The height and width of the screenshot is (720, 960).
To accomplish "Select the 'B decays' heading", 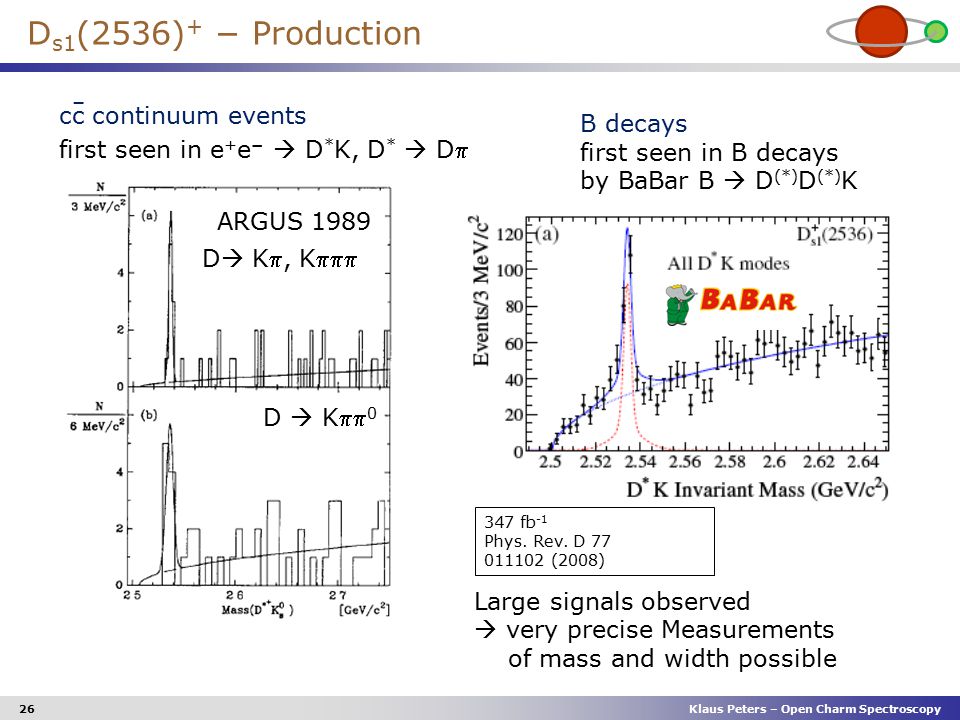I will pos(634,123).
